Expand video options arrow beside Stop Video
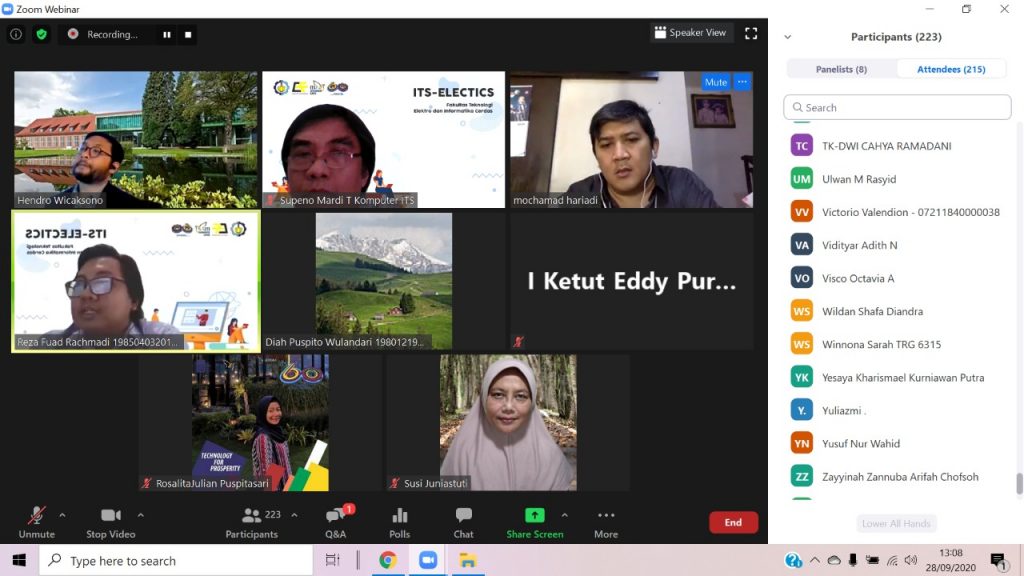The height and width of the screenshot is (576, 1024). (140, 515)
